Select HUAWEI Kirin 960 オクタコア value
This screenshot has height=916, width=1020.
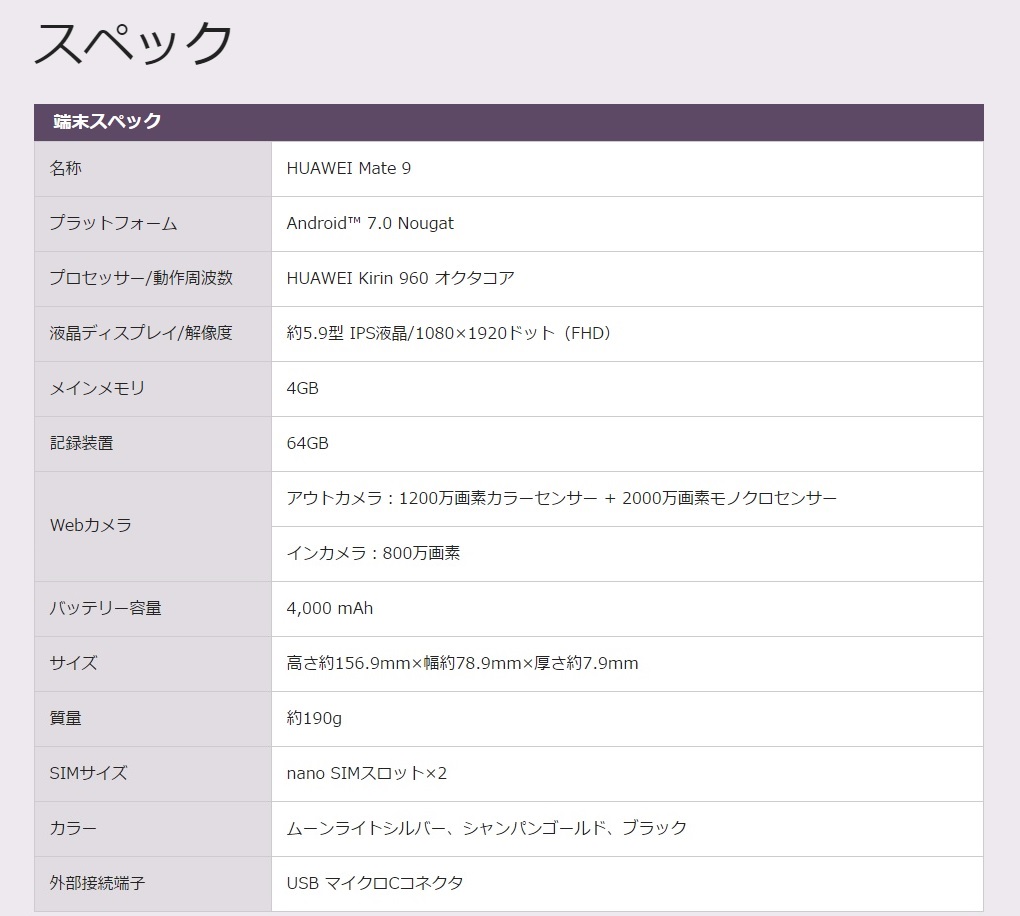point(401,278)
